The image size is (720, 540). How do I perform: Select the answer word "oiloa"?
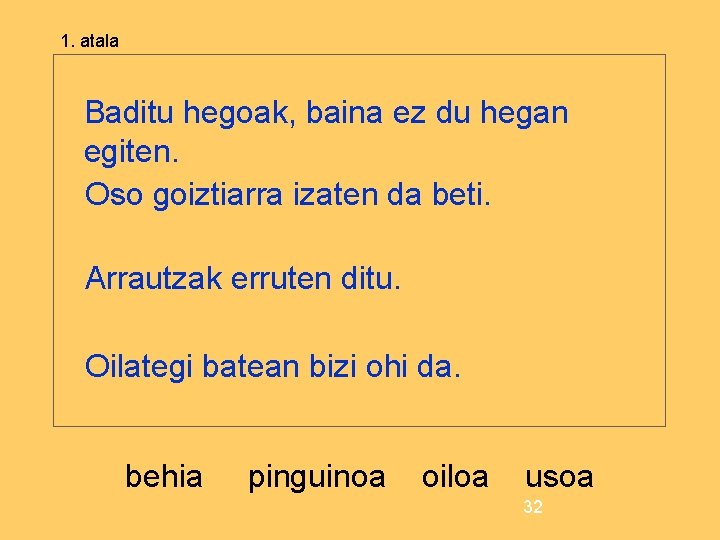[455, 477]
